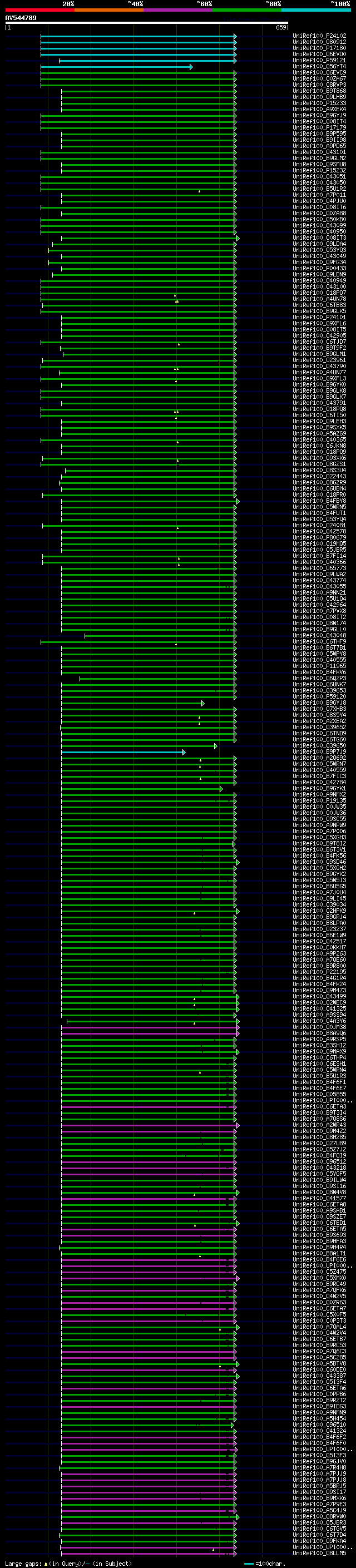This screenshot has height=1568, width=356.
Task: Click label UniRef100_Q0ZA67
Action: [x=319, y=78]
